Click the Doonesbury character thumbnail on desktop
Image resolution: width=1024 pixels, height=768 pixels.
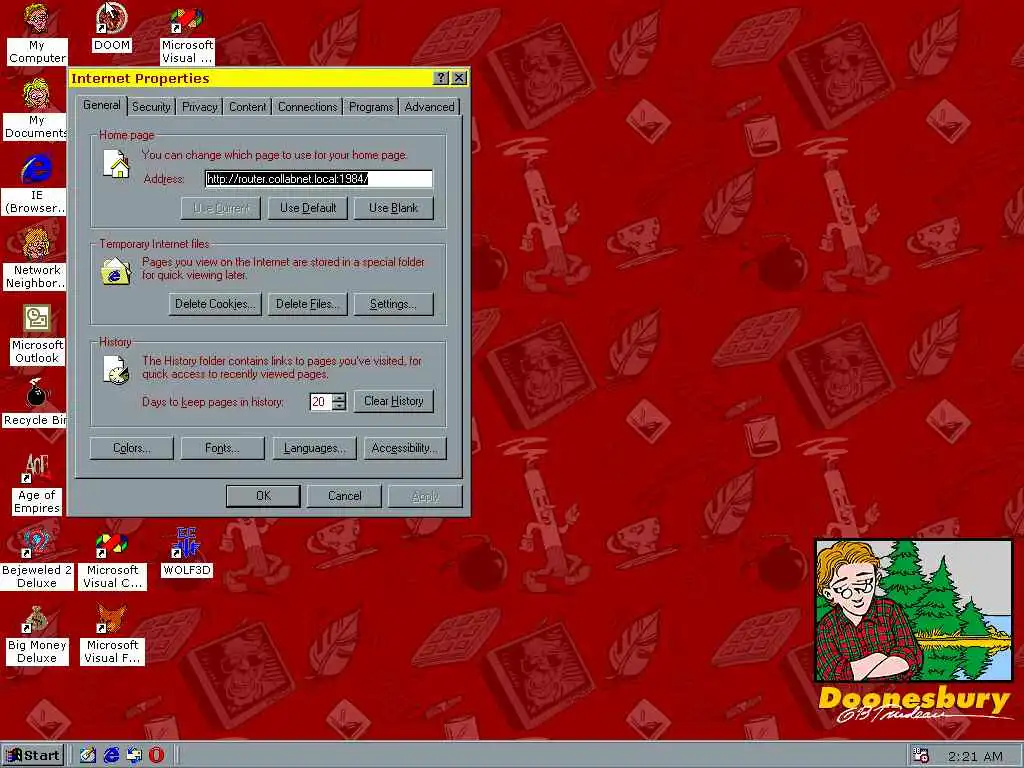pos(914,611)
